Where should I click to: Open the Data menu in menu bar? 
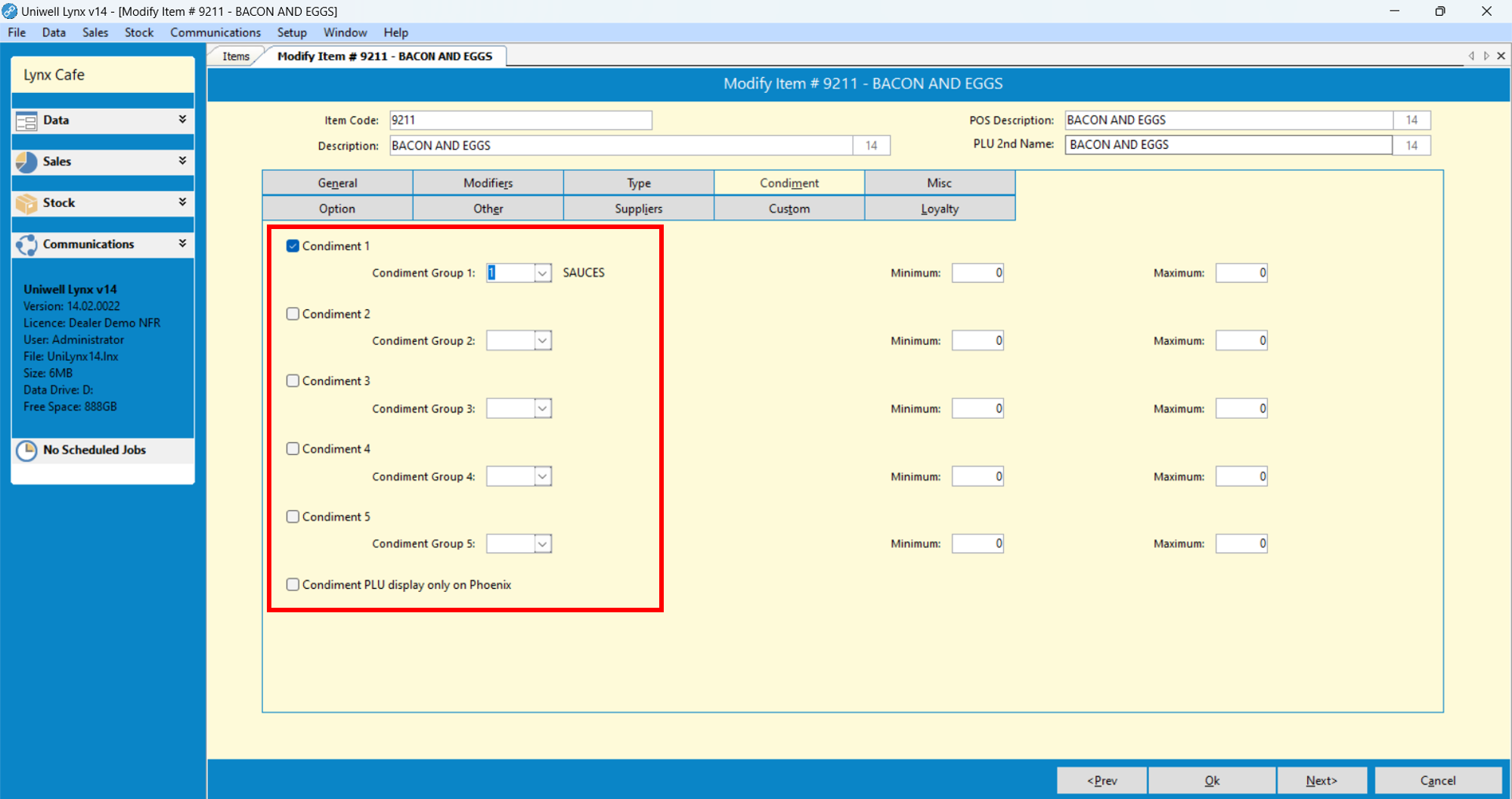pyautogui.click(x=54, y=33)
